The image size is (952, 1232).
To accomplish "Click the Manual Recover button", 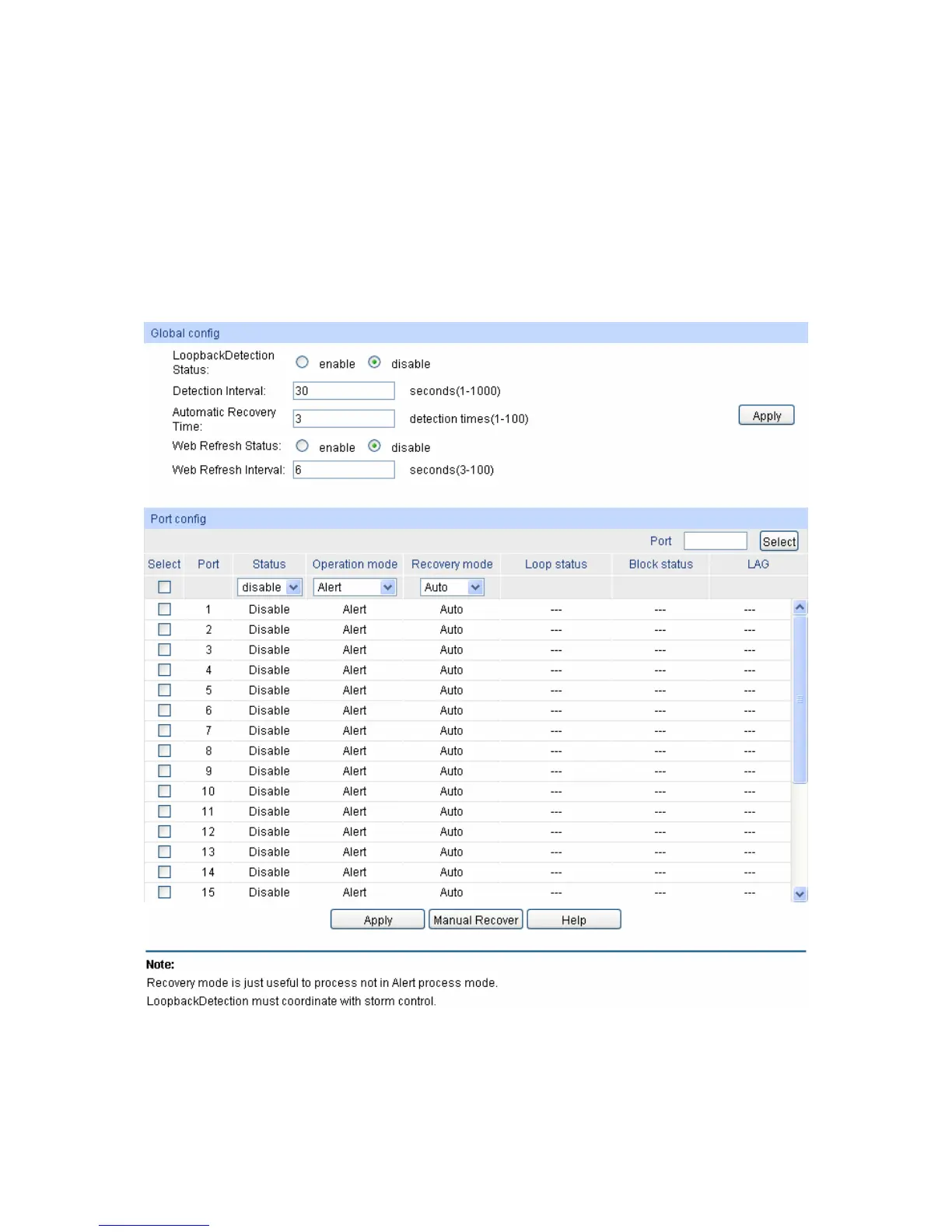I will click(475, 919).
